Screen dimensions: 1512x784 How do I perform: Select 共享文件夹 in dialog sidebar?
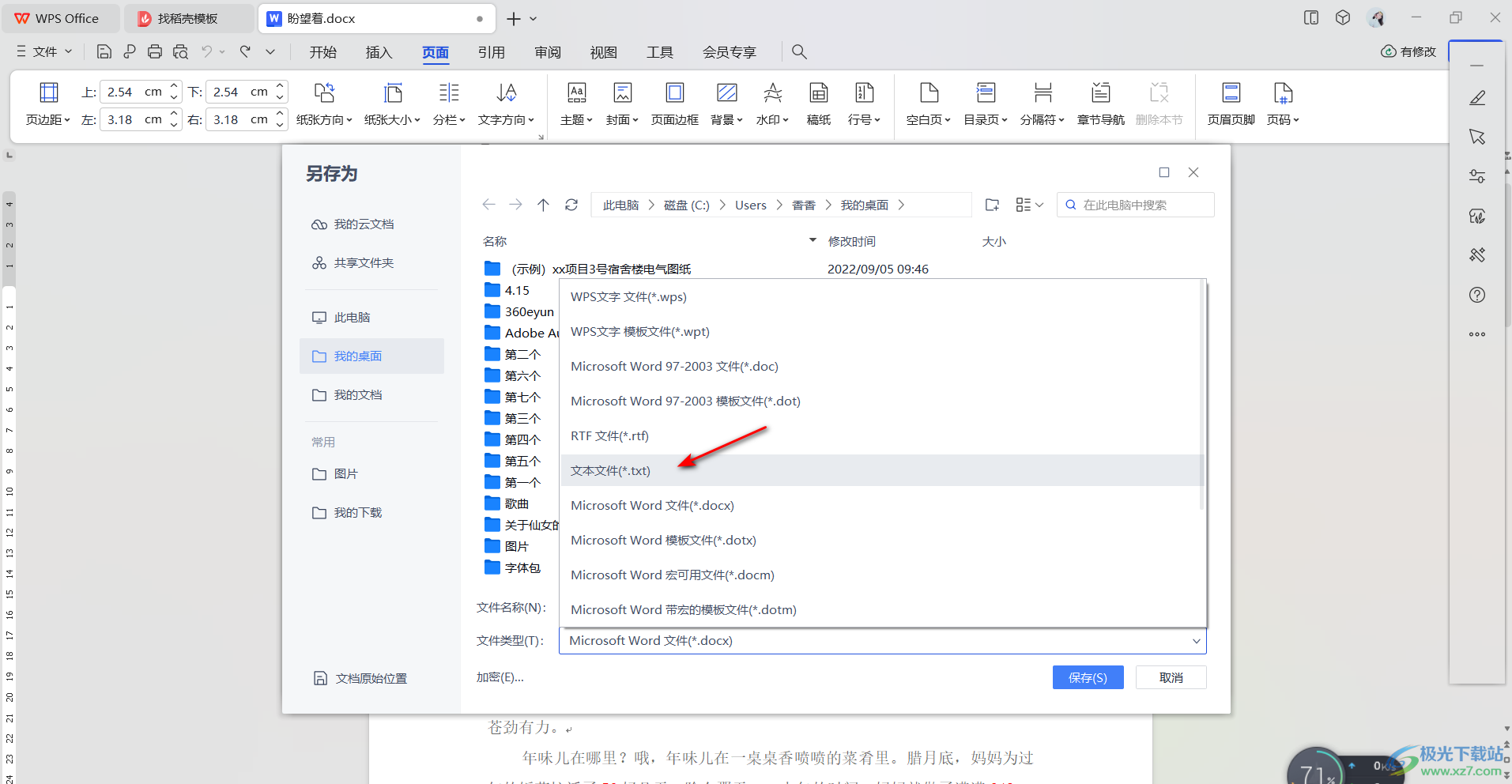(x=371, y=262)
